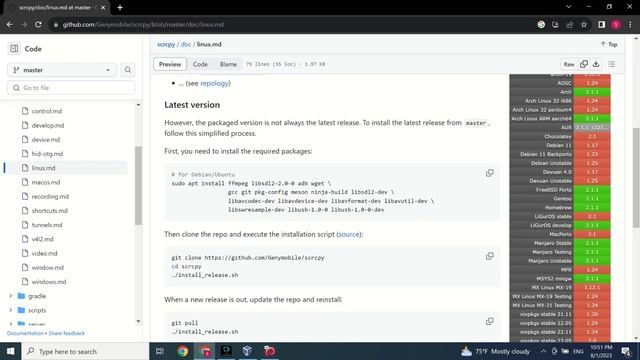Download raw file icon
Viewport: 640px width, 360px height.
click(596, 64)
